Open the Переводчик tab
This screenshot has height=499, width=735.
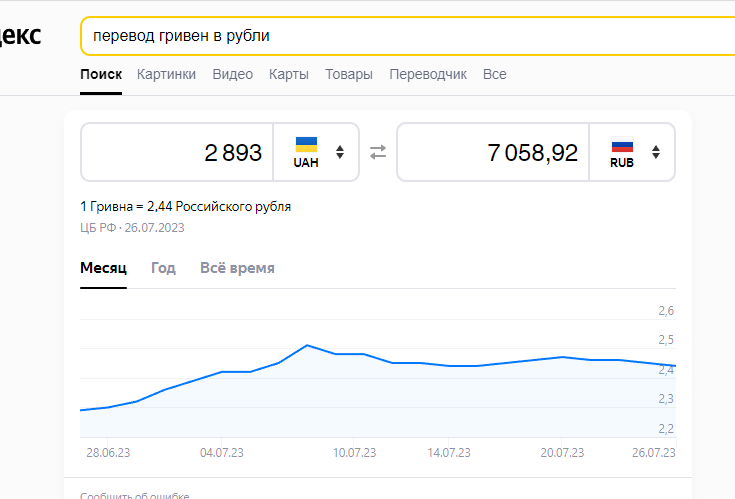pos(428,74)
